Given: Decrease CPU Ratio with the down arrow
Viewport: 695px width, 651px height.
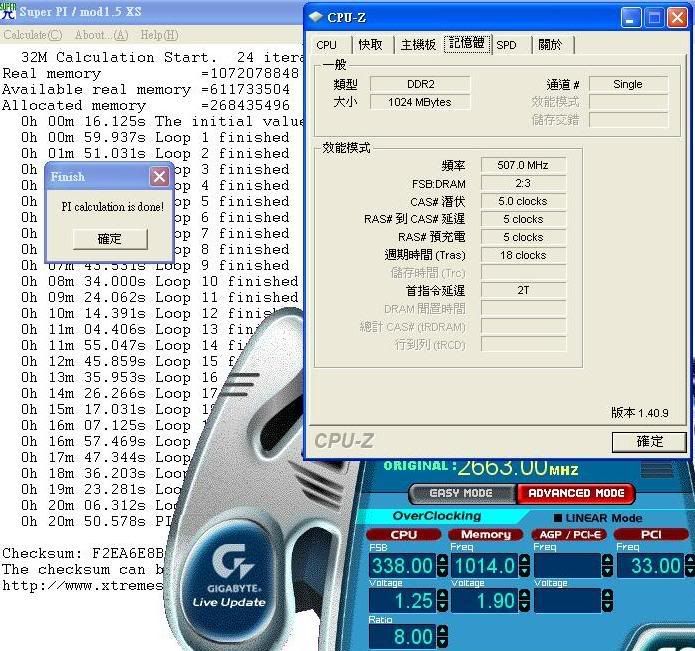Looking at the screenshot, I should coord(442,642).
